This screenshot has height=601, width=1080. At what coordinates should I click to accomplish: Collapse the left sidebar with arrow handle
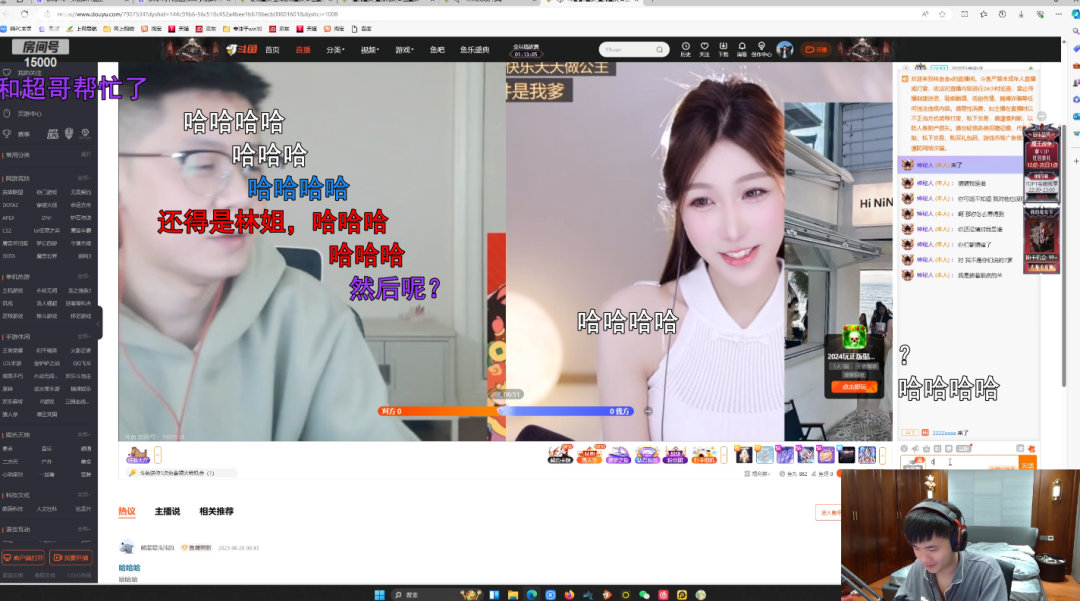tap(99, 323)
